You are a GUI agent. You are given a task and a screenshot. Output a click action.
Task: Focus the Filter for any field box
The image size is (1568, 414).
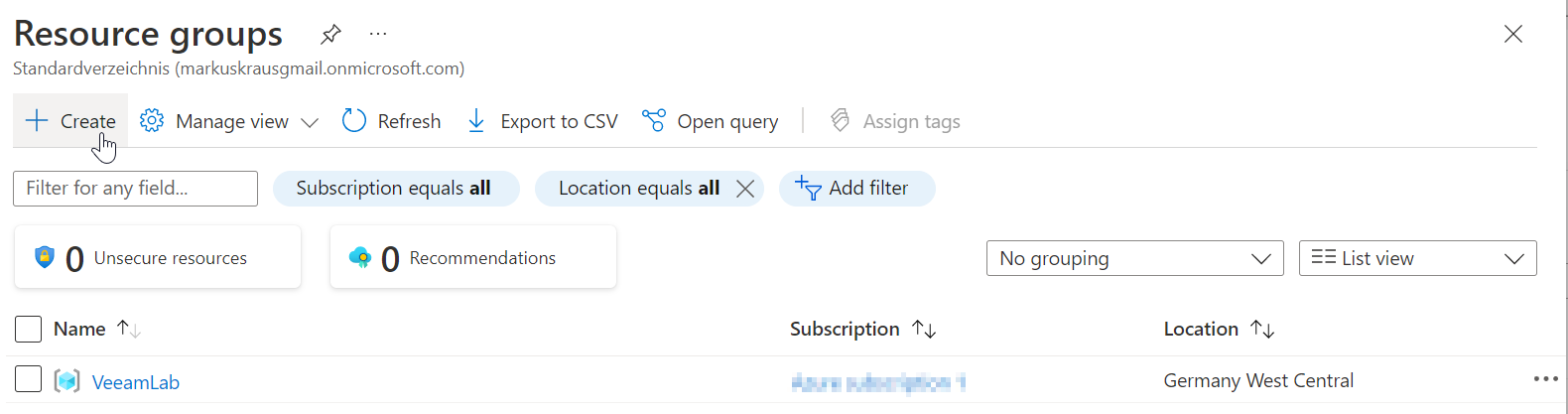tap(135, 189)
